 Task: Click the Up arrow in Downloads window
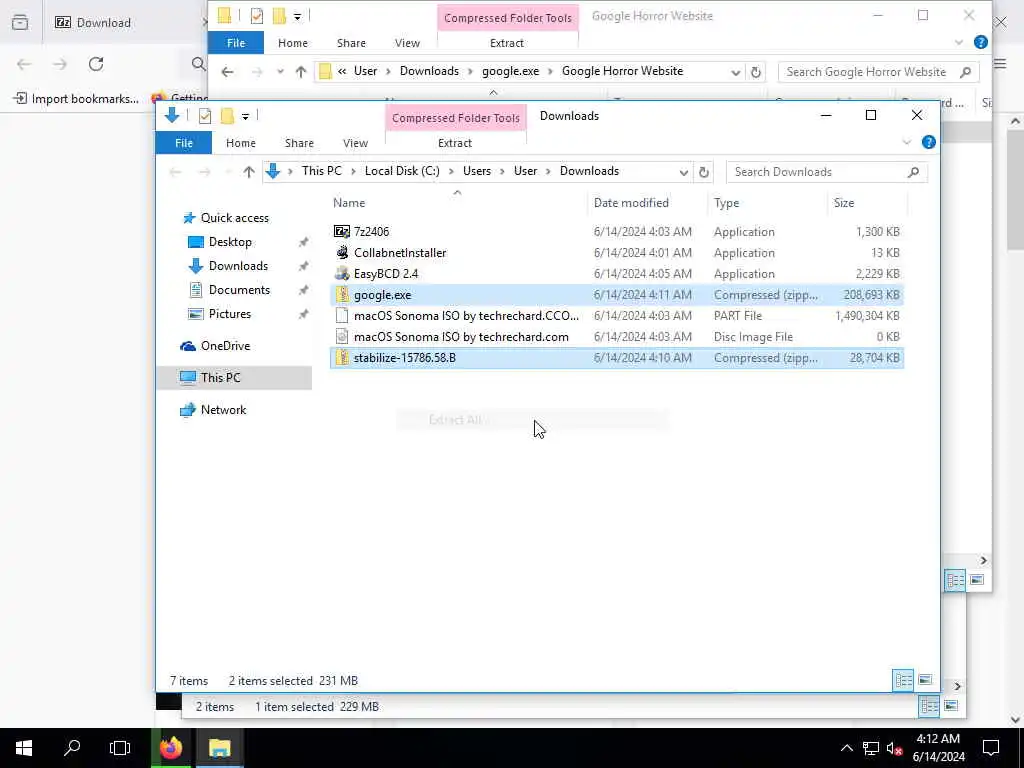[249, 172]
